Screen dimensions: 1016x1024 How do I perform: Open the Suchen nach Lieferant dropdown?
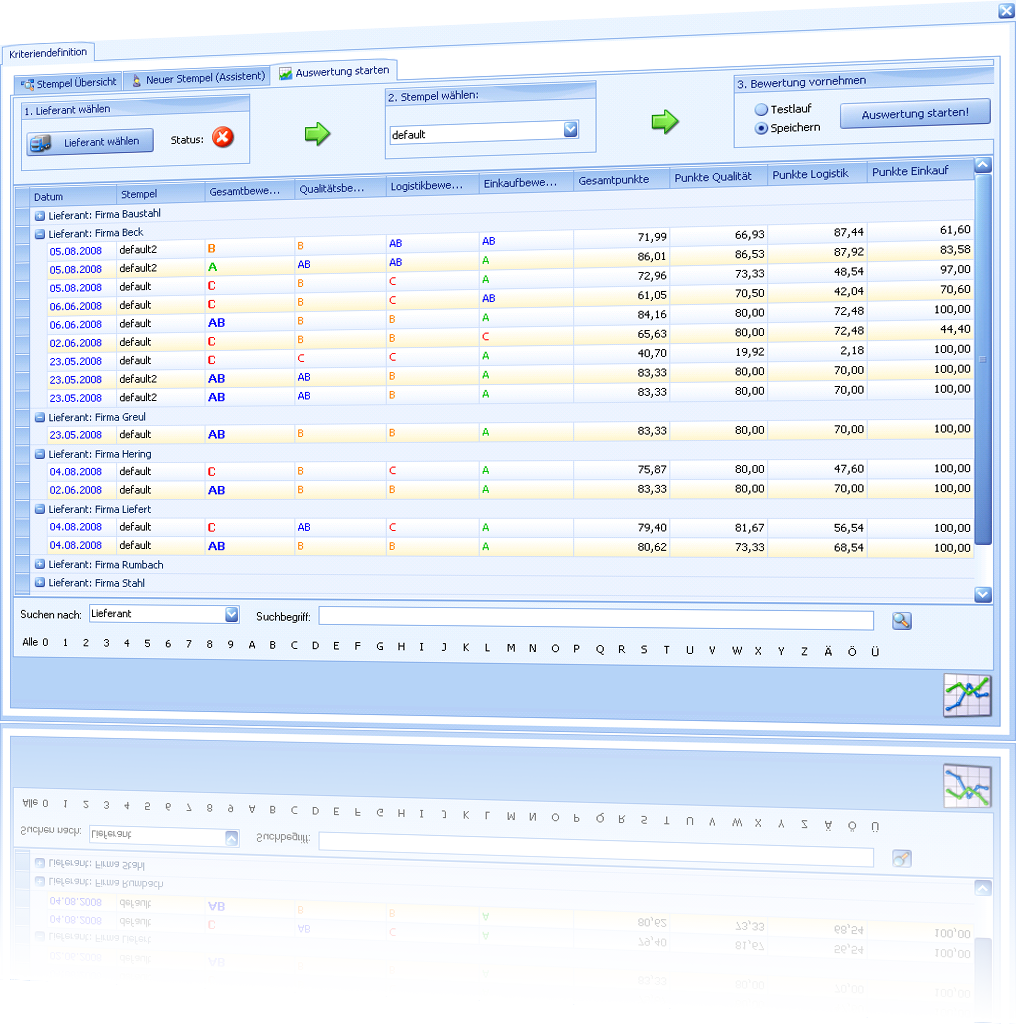pos(231,615)
